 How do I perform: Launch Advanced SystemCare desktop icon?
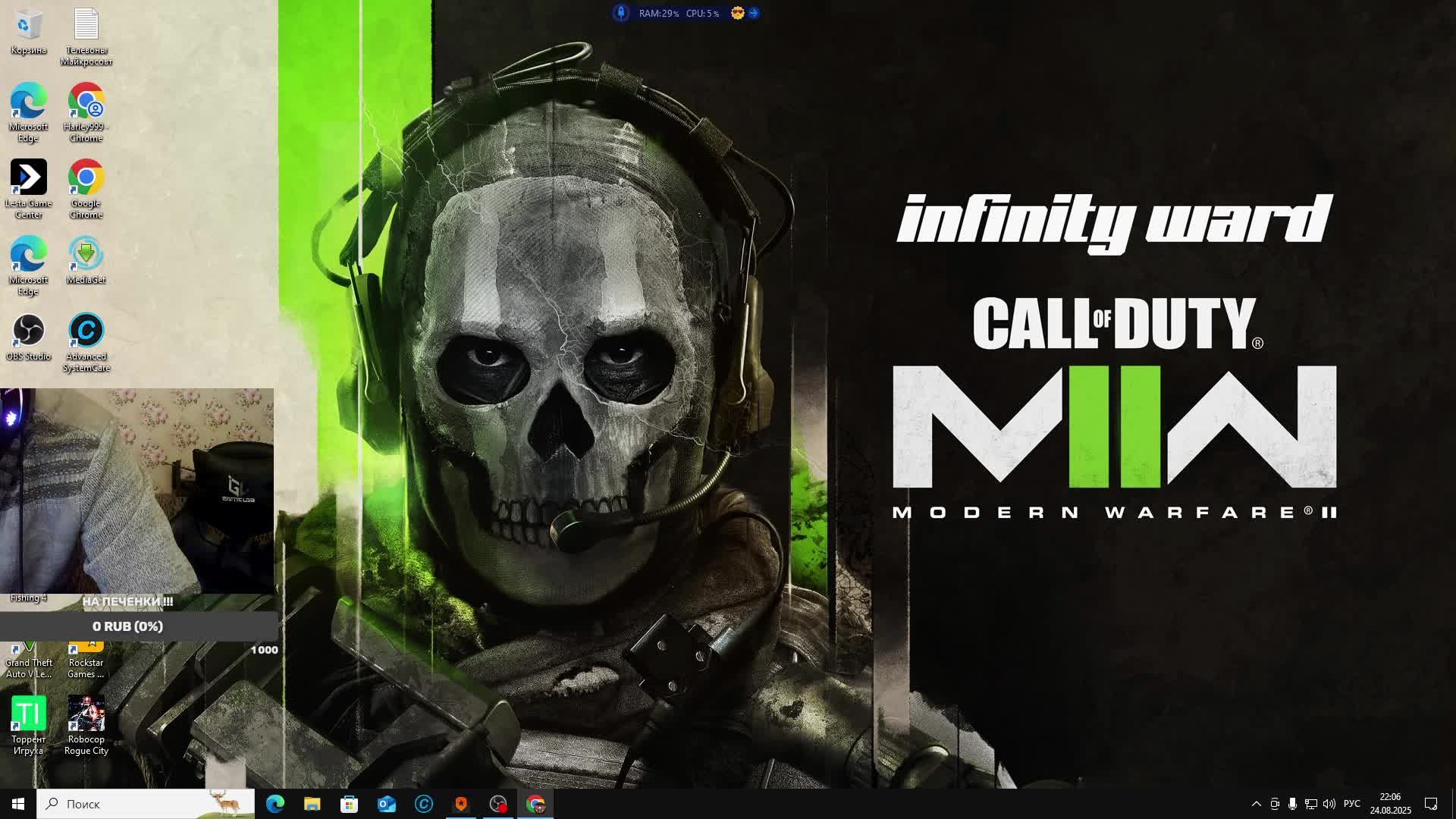86,331
